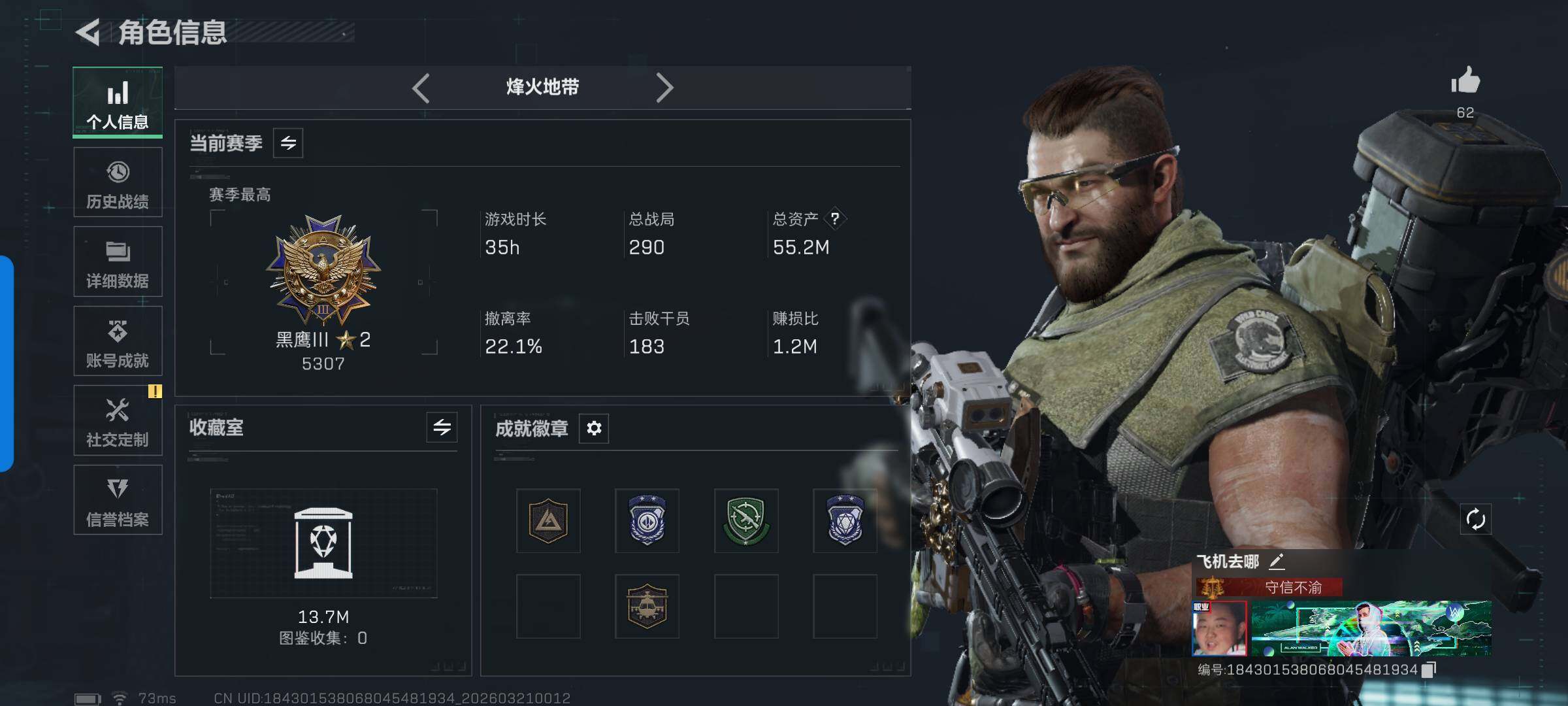This screenshot has width=1568, height=706.
Task: Toggle the 收藏室 swap icon
Action: [442, 428]
